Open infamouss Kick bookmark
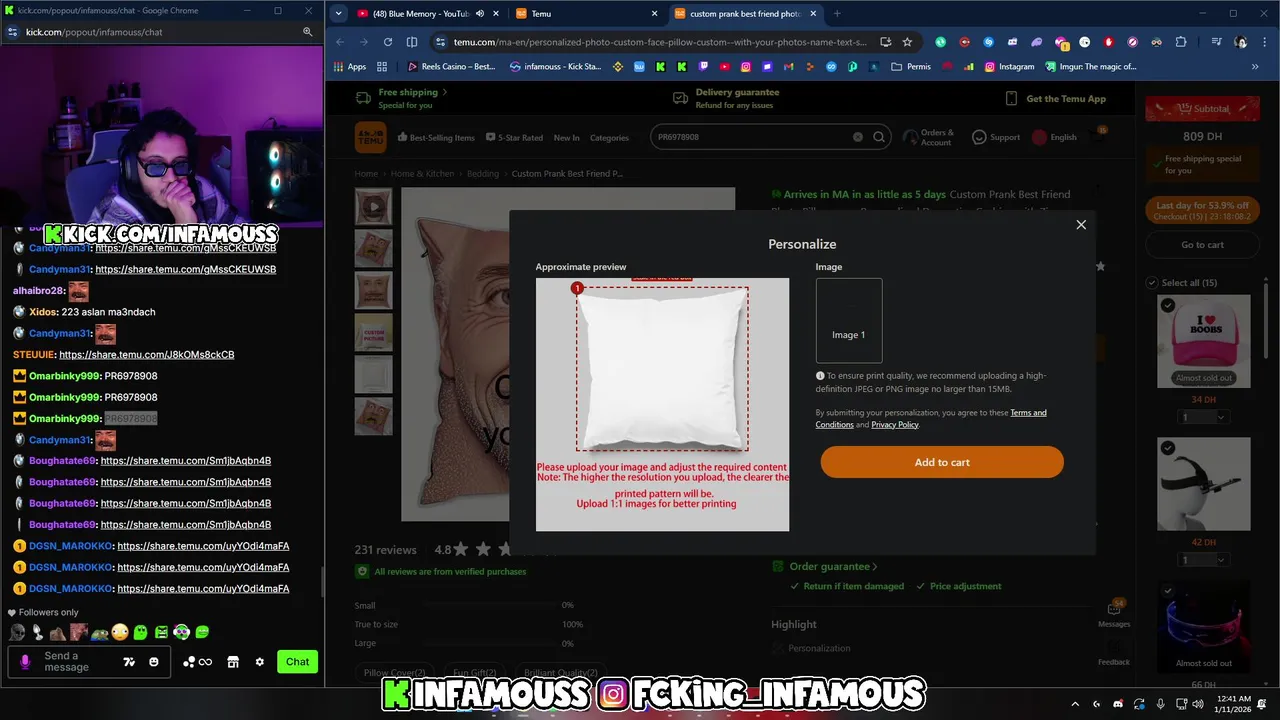The height and width of the screenshot is (720, 1280). 555,67
